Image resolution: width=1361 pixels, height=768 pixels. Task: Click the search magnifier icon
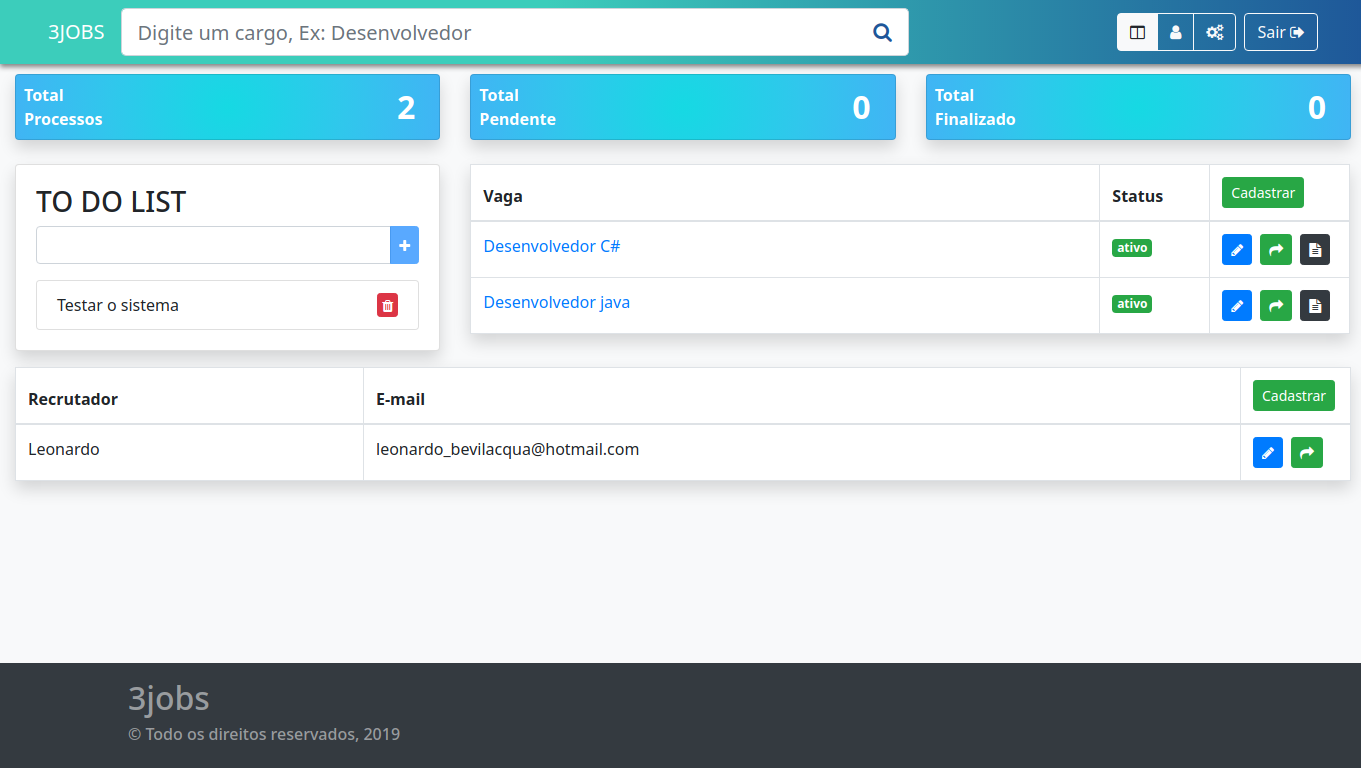tap(882, 32)
